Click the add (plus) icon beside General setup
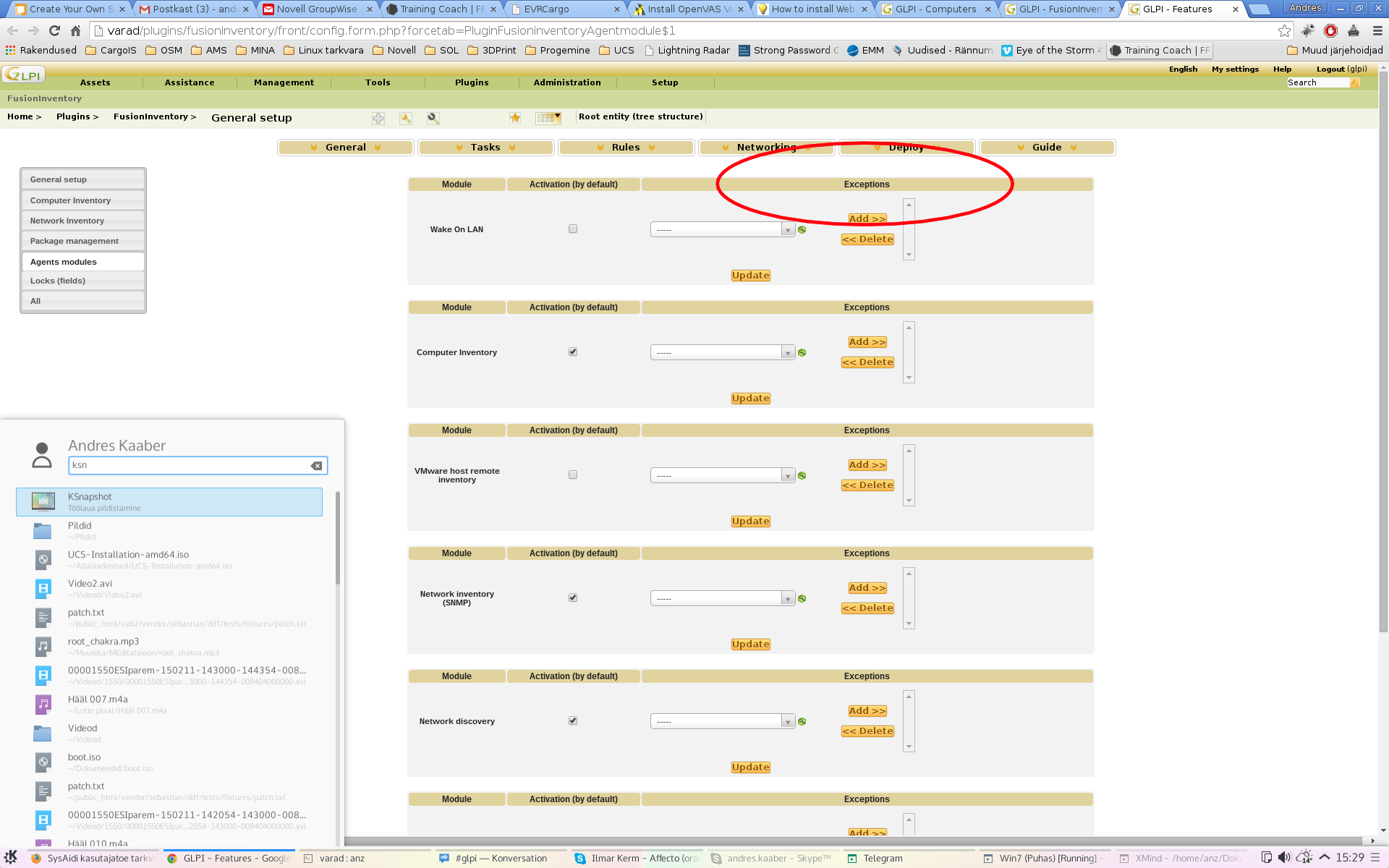The width and height of the screenshot is (1389, 868). pos(378,118)
